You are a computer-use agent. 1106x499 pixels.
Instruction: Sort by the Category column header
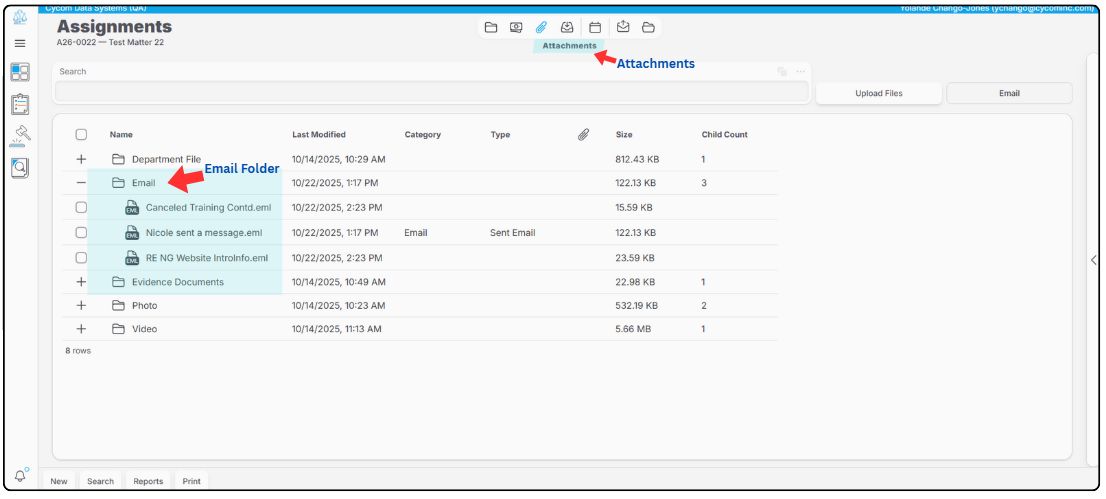[x=423, y=134]
